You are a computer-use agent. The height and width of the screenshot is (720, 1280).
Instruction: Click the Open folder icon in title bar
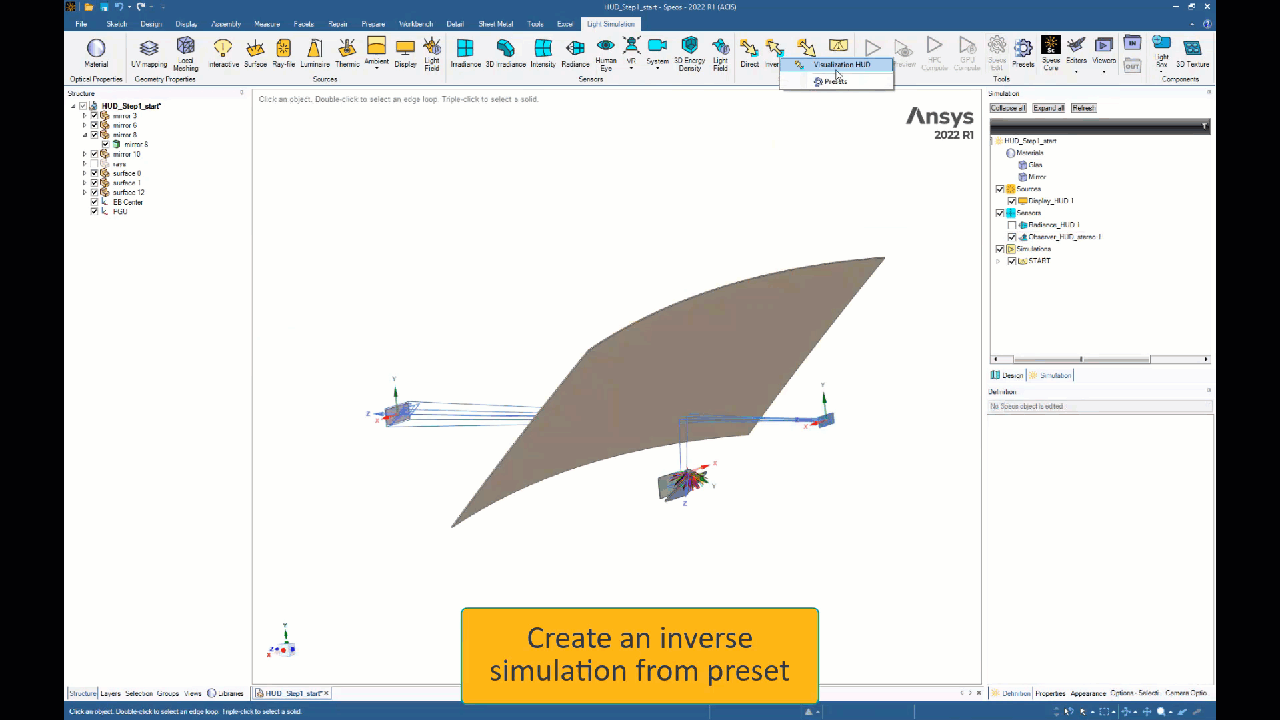tap(89, 7)
